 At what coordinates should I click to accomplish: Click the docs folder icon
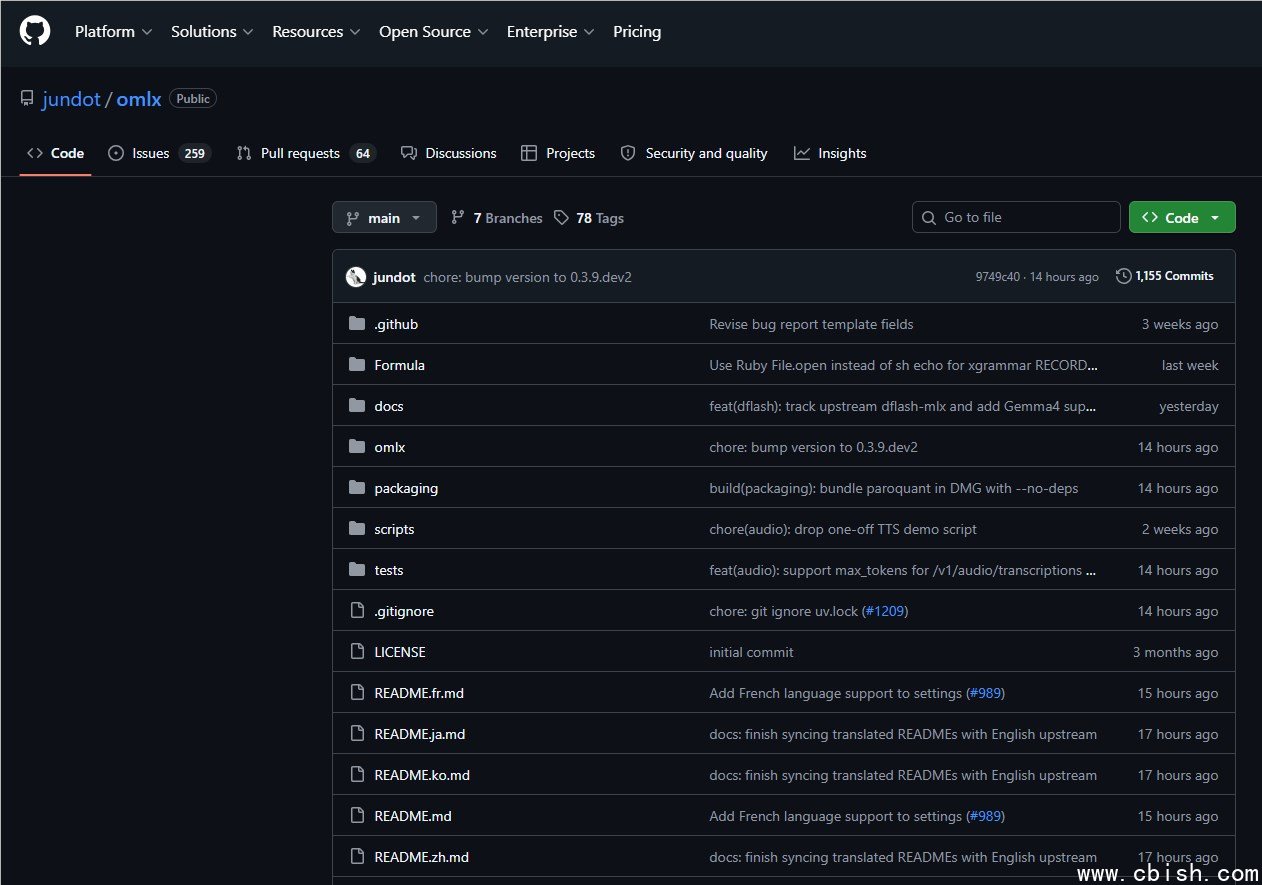coord(357,406)
